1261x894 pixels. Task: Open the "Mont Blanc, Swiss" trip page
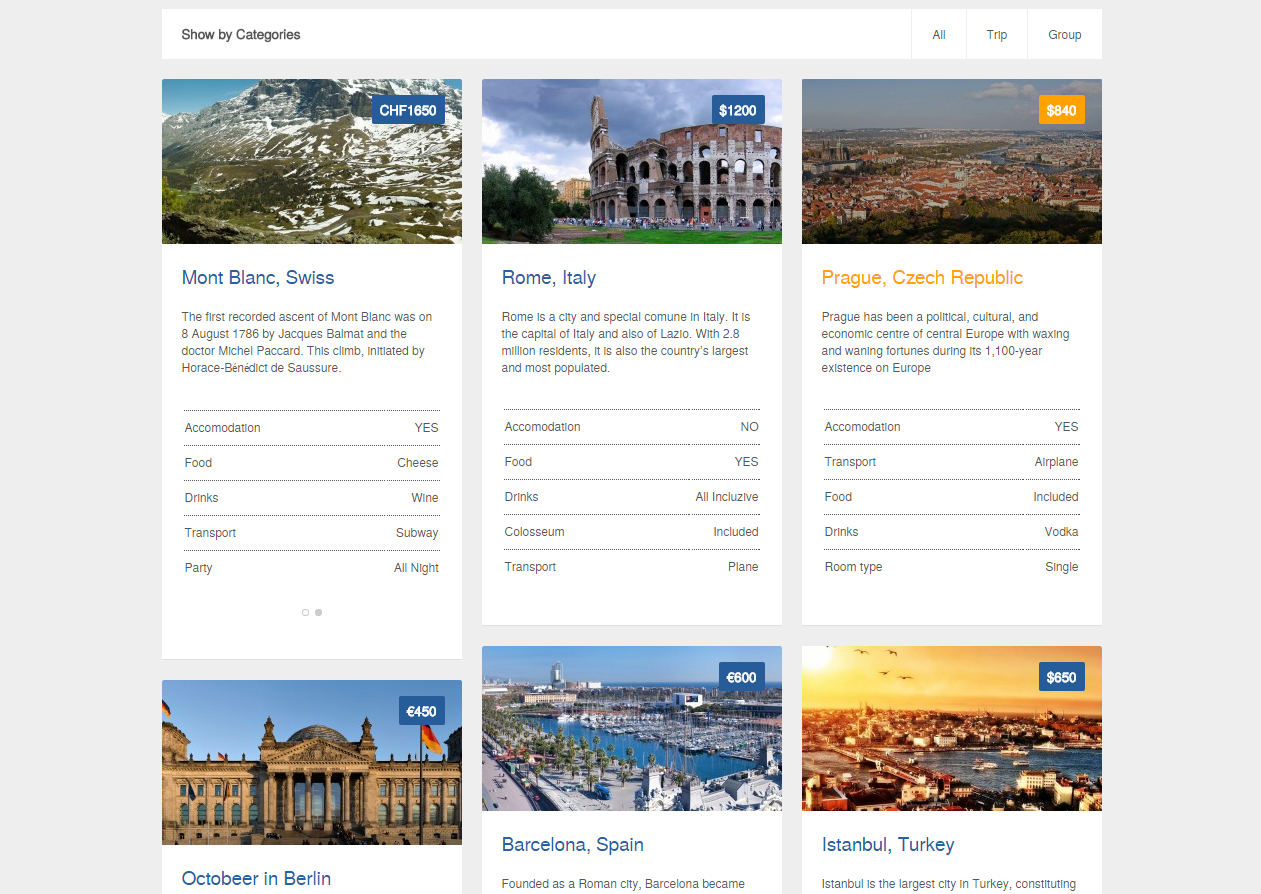pyautogui.click(x=258, y=277)
